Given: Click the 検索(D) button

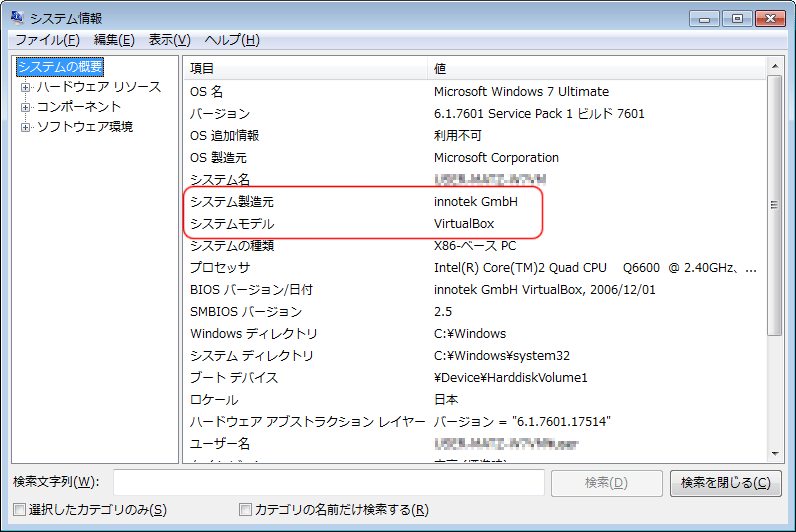Looking at the screenshot, I should pyautogui.click(x=607, y=483).
